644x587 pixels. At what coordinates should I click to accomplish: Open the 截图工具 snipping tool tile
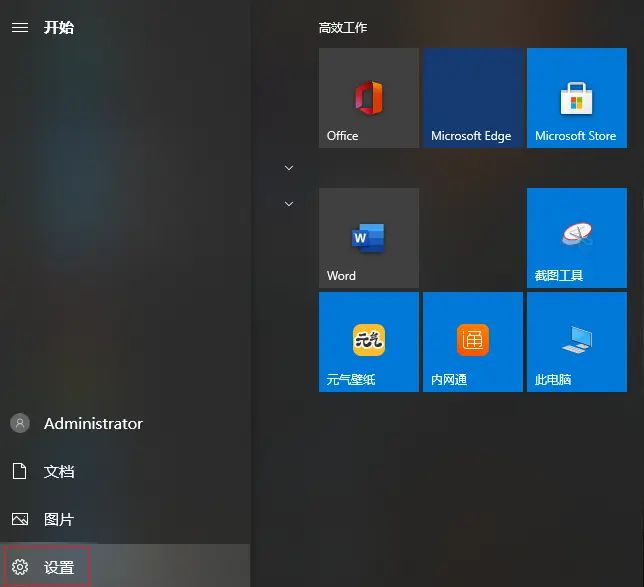577,238
